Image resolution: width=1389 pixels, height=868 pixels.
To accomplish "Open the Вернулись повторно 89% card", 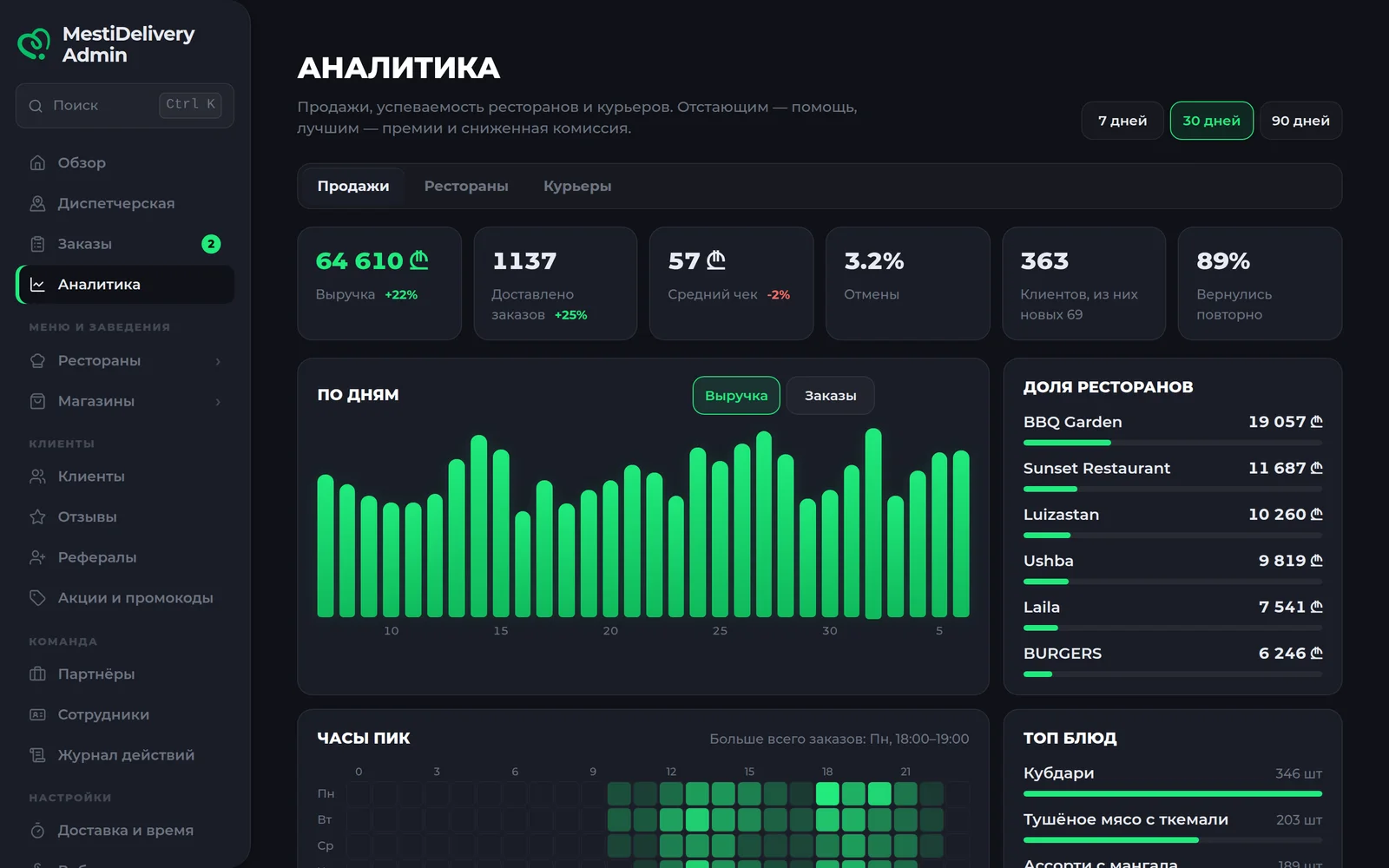I will (x=1260, y=283).
